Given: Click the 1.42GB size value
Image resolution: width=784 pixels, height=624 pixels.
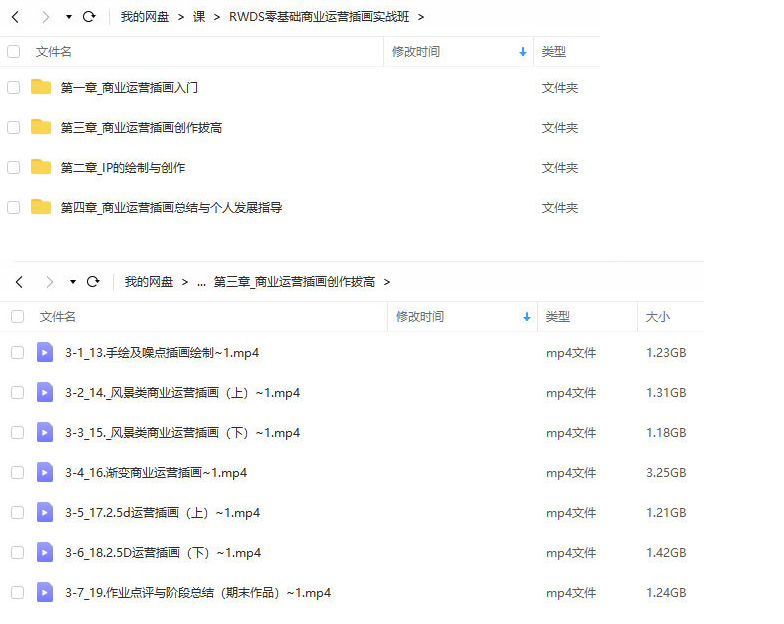Looking at the screenshot, I should (666, 552).
